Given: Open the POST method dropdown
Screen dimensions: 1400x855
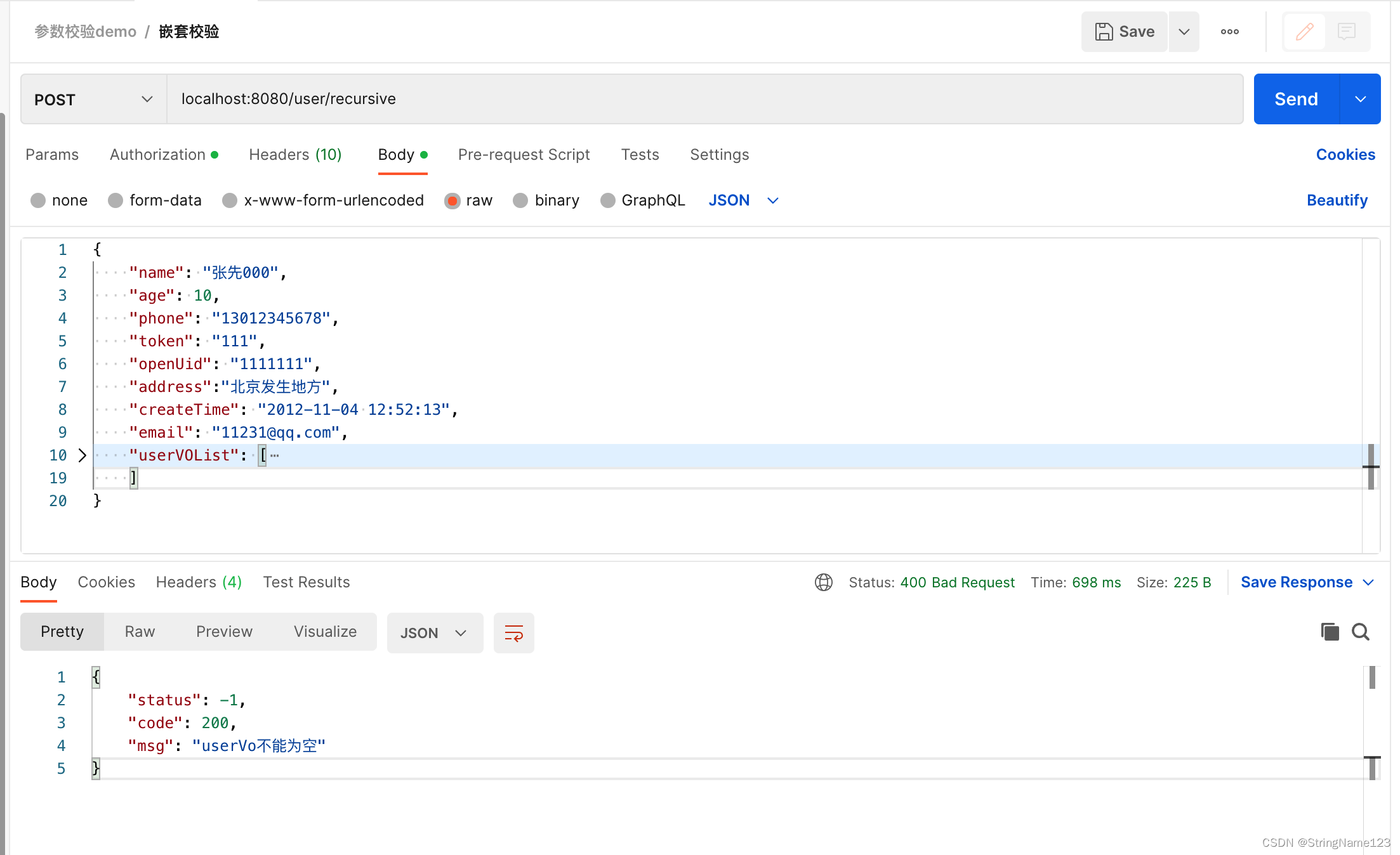Looking at the screenshot, I should (x=146, y=99).
